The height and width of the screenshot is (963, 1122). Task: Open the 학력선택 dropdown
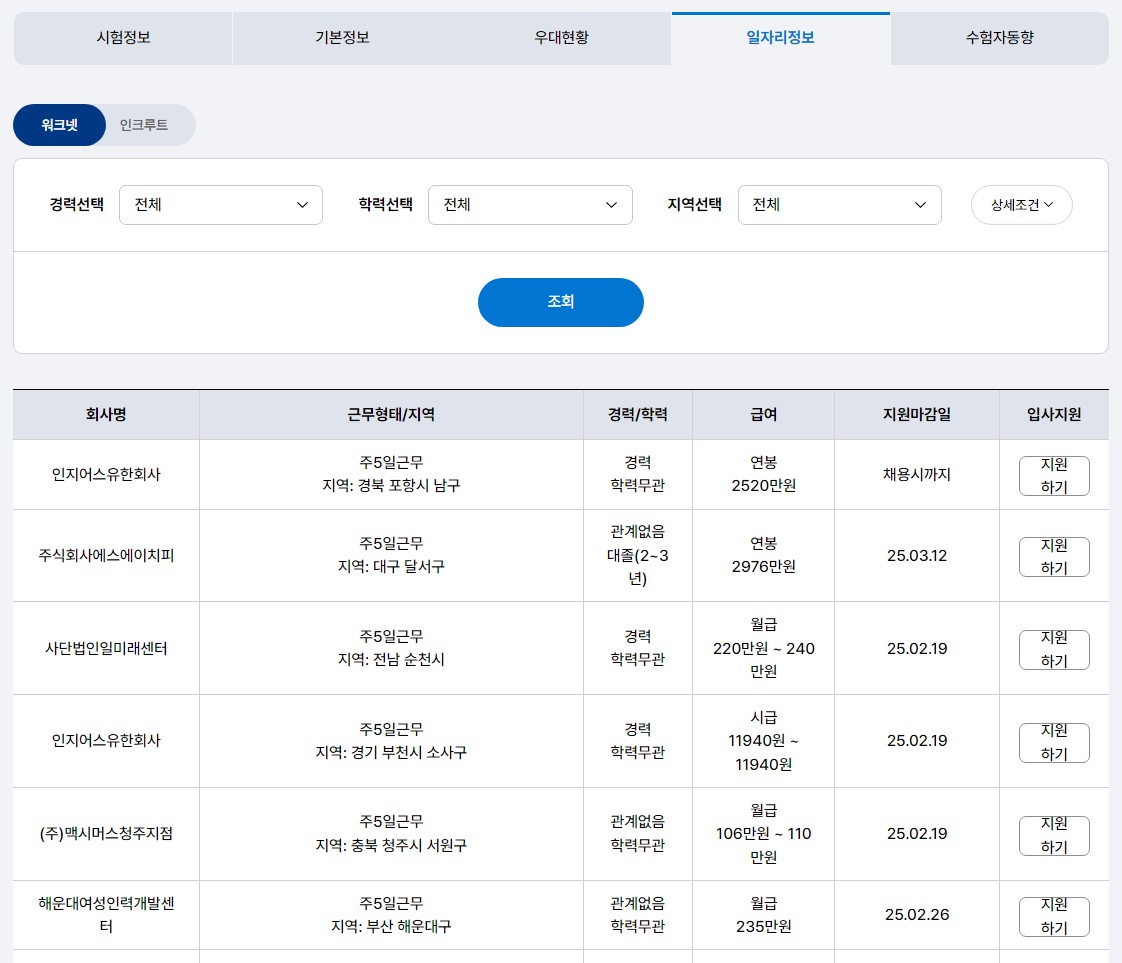(x=530, y=204)
